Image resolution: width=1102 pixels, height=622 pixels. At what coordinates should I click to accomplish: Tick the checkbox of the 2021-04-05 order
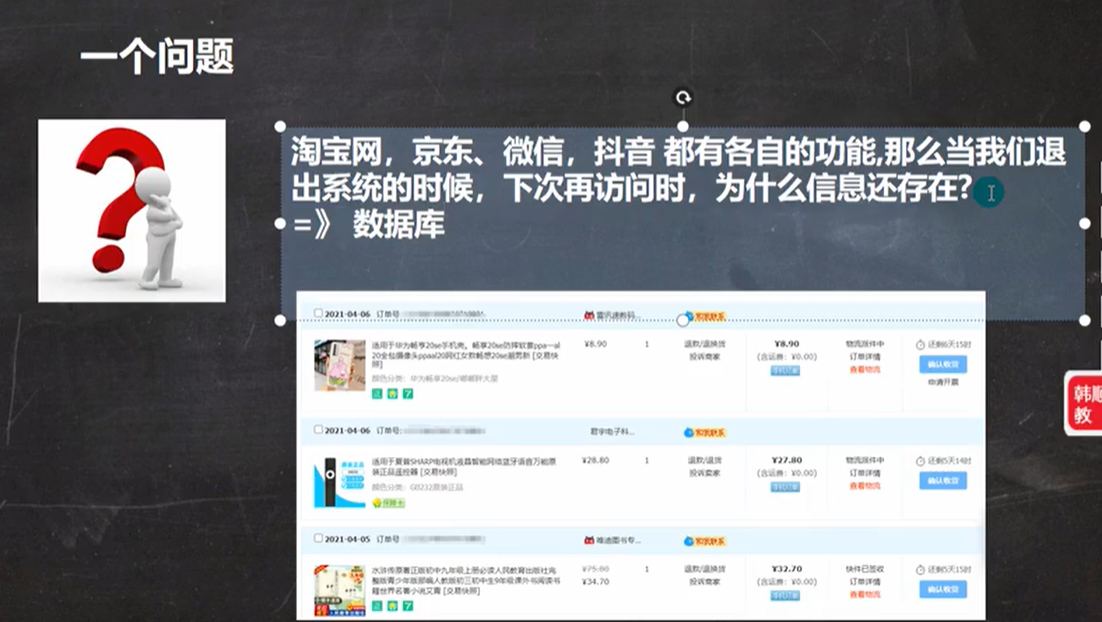click(318, 538)
